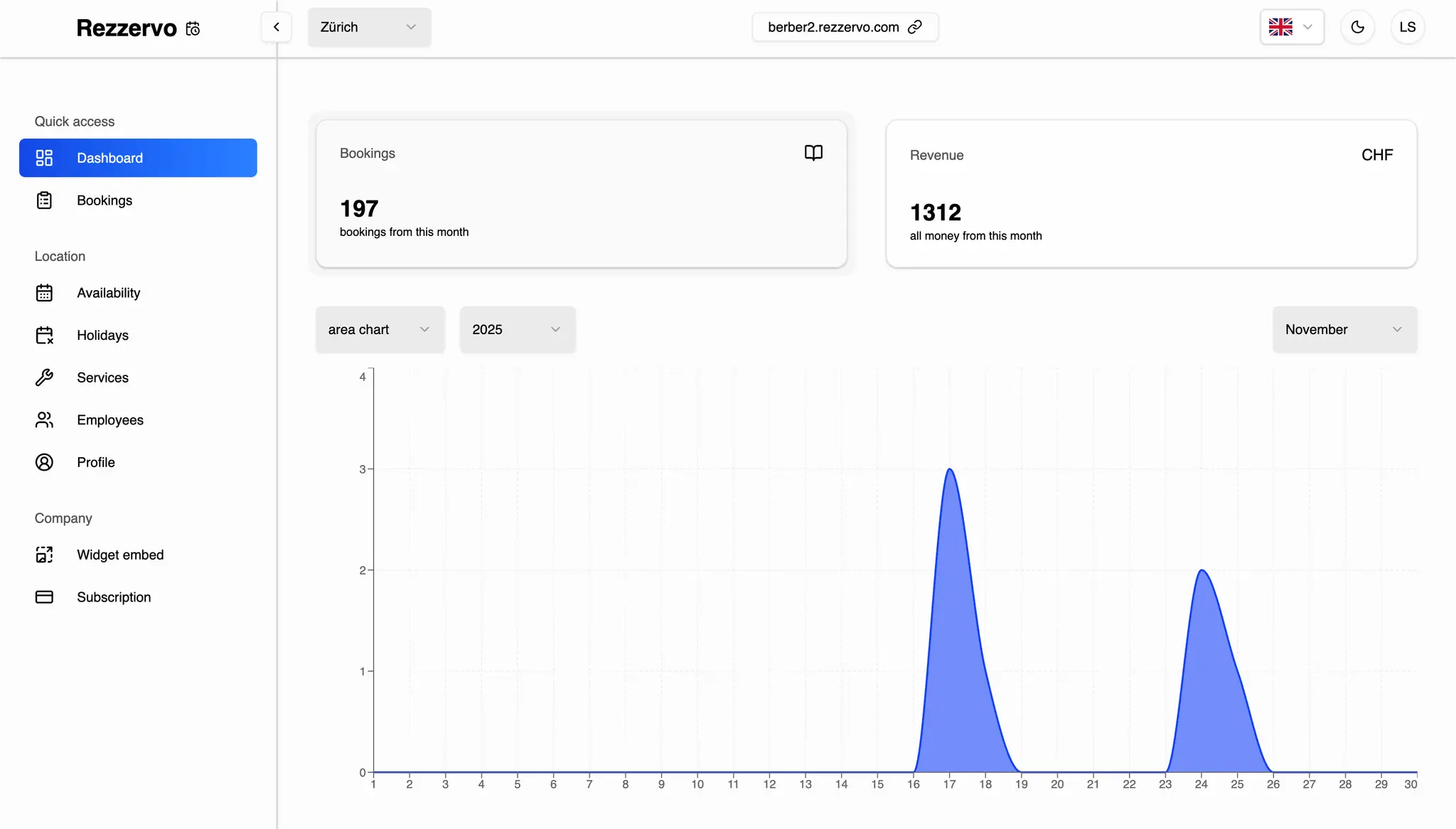1456x829 pixels.
Task: Click the book icon on Bookings card
Action: pos(813,153)
